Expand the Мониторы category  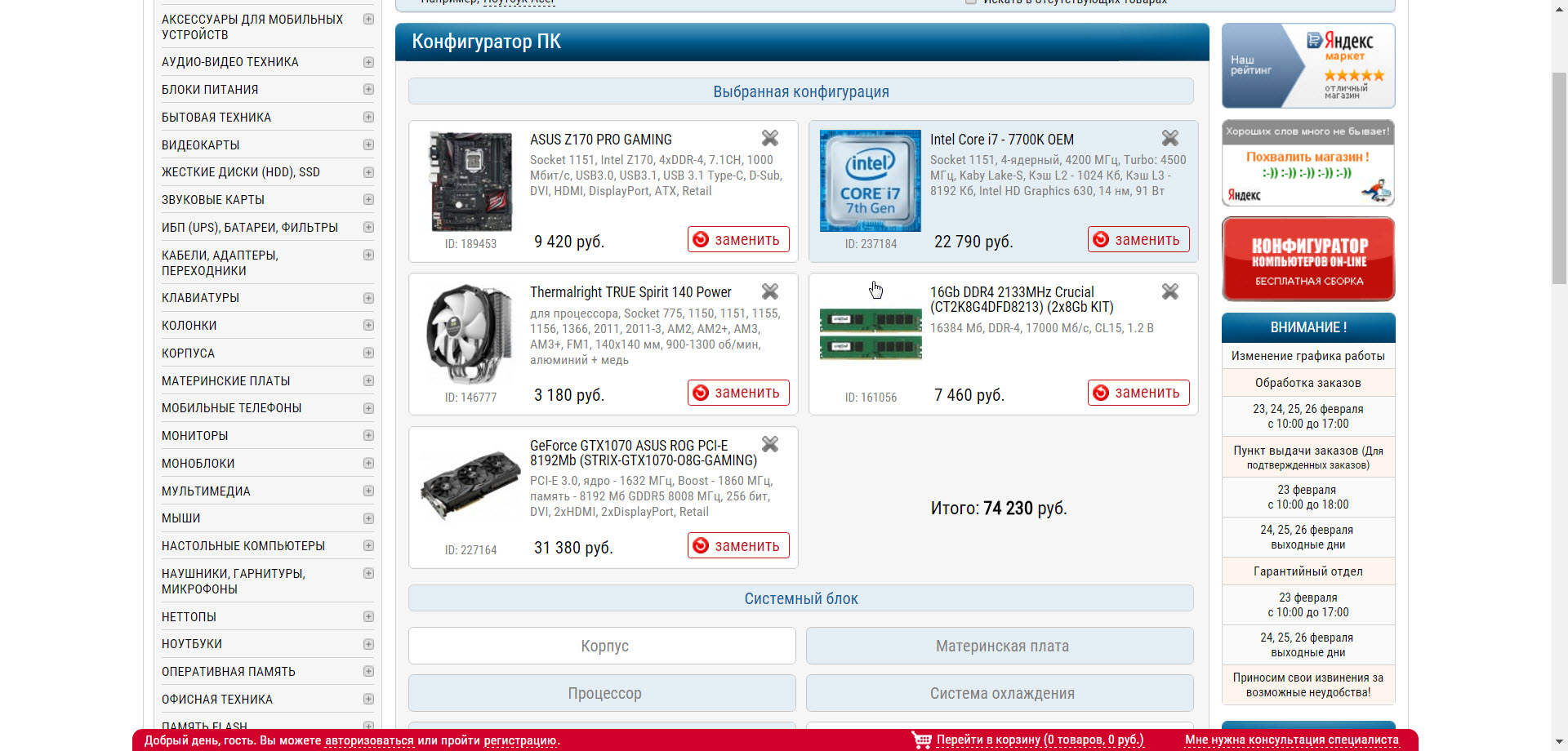pos(368,435)
